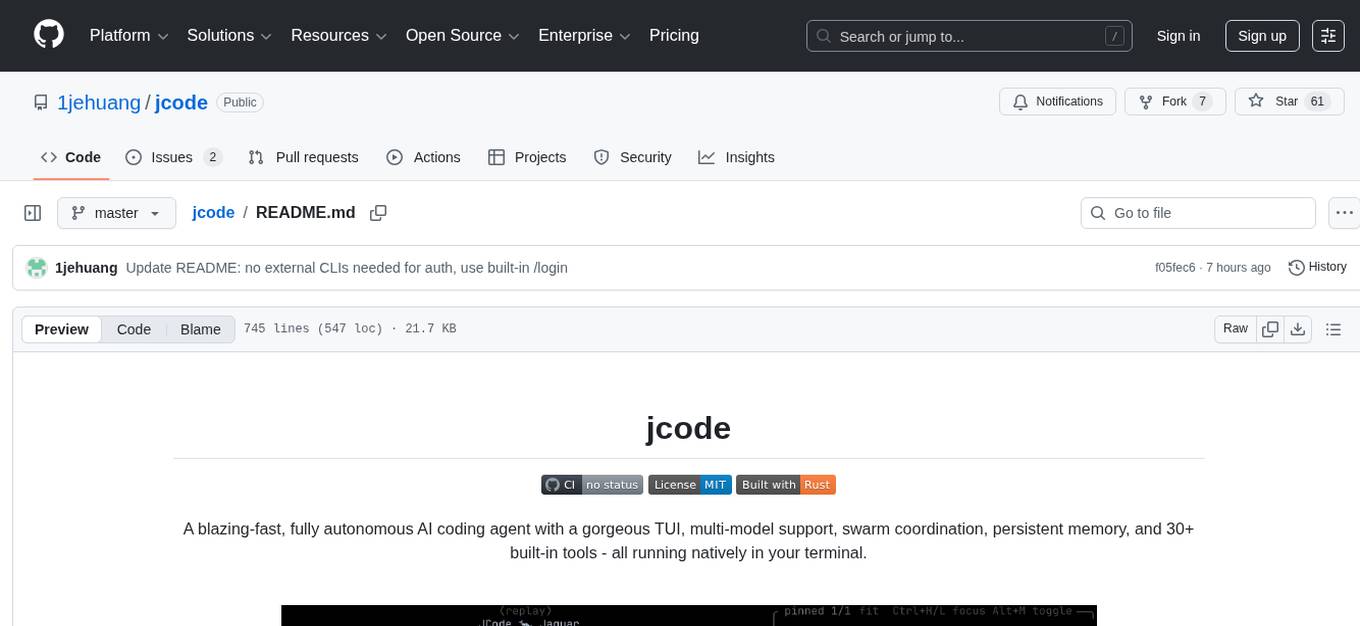Copy the raw README contents
Viewport: 1360px width, 626px height.
coord(1270,328)
